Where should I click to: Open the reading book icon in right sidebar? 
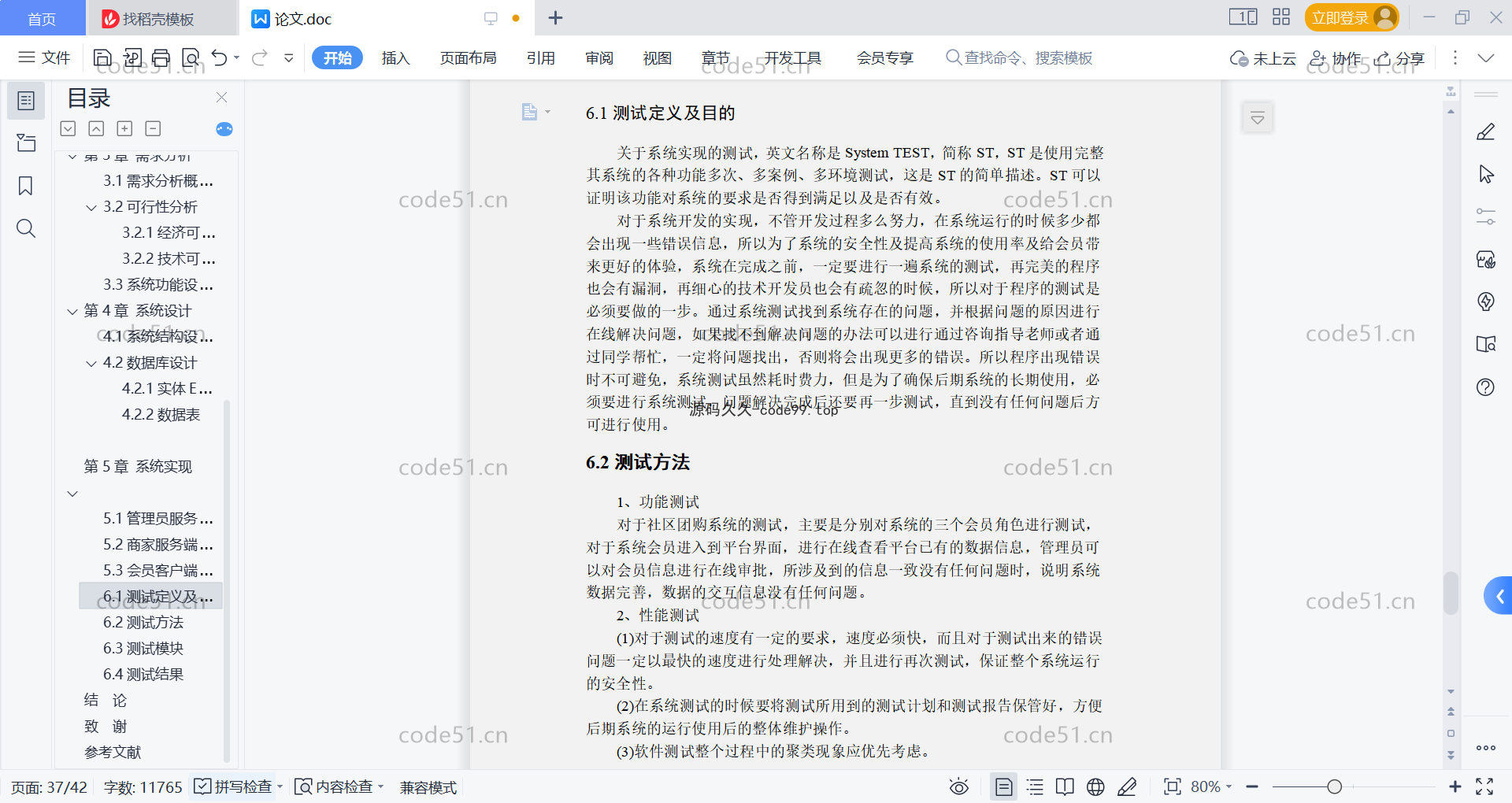1485,344
